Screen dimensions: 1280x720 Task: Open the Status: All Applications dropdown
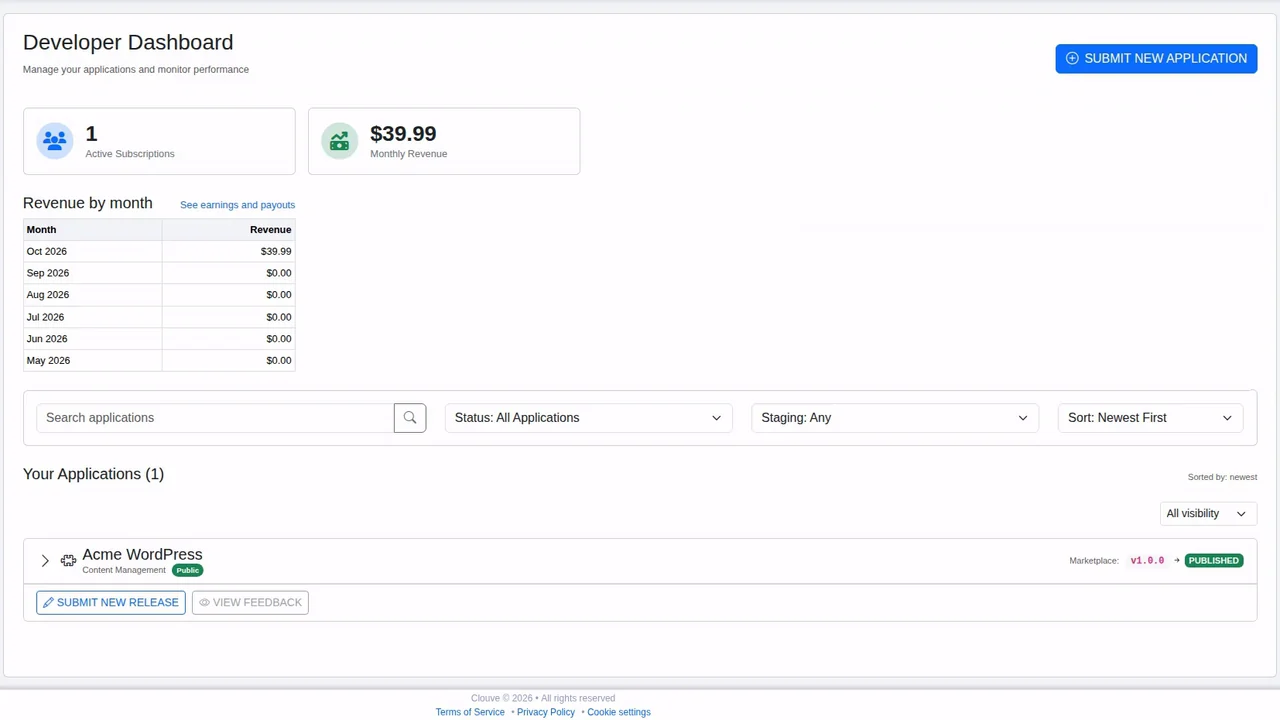pyautogui.click(x=588, y=418)
